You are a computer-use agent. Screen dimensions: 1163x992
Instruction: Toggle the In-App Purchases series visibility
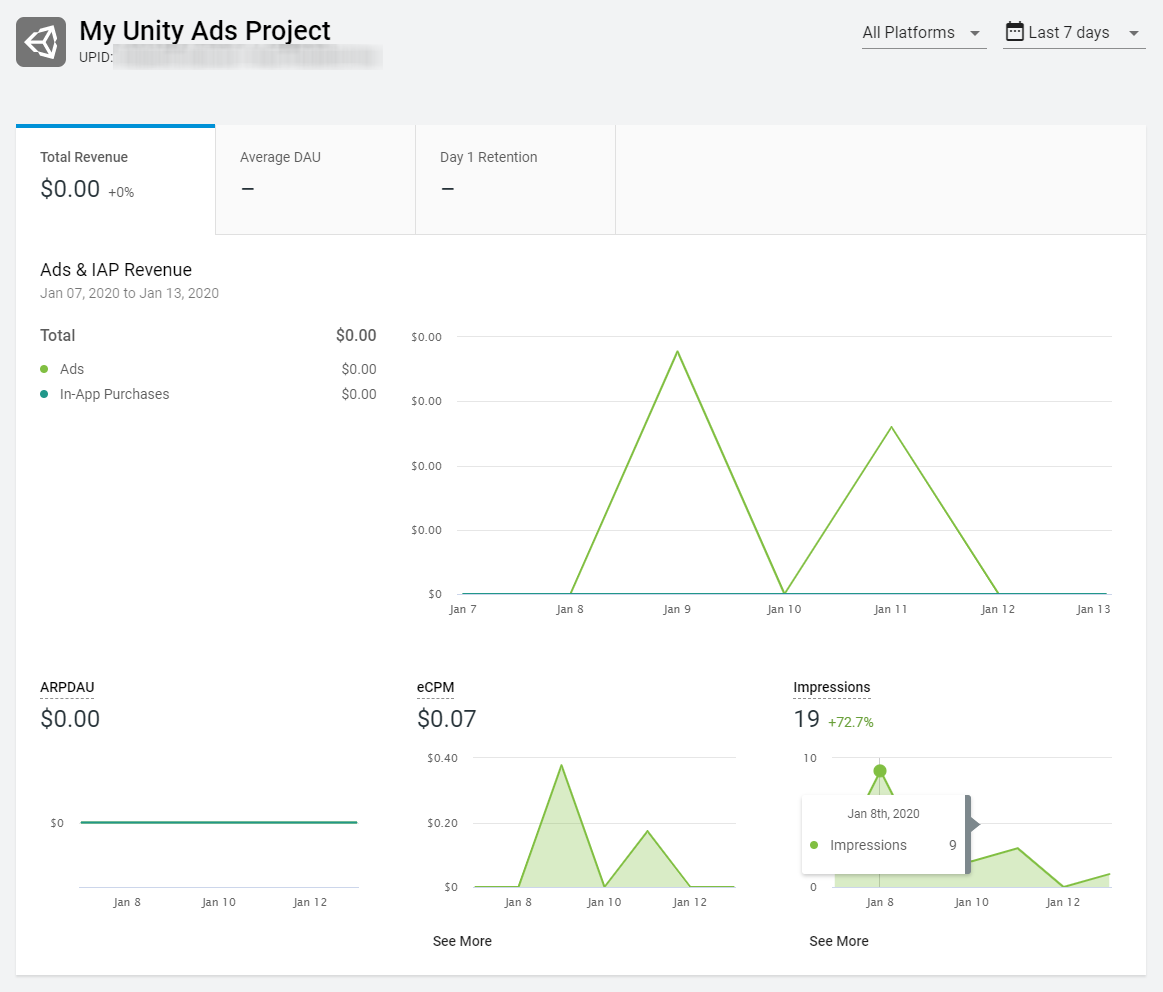[x=114, y=394]
